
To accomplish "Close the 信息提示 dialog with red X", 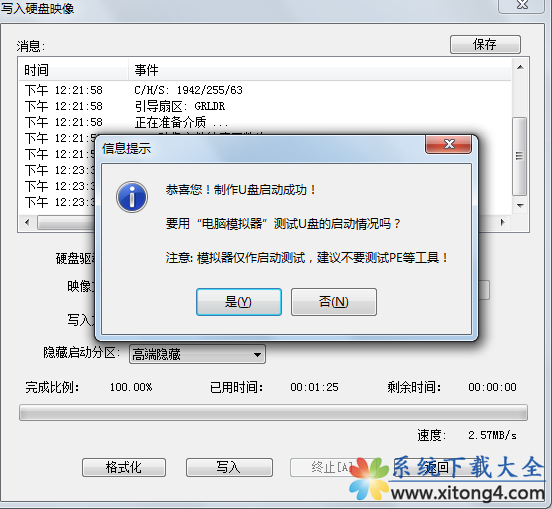I will 448,144.
